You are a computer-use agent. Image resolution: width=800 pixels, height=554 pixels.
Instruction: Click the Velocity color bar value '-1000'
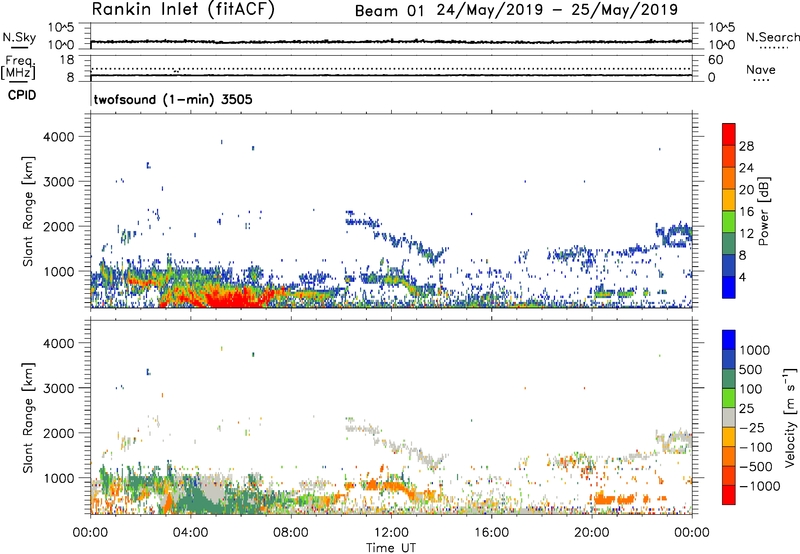tap(760, 486)
